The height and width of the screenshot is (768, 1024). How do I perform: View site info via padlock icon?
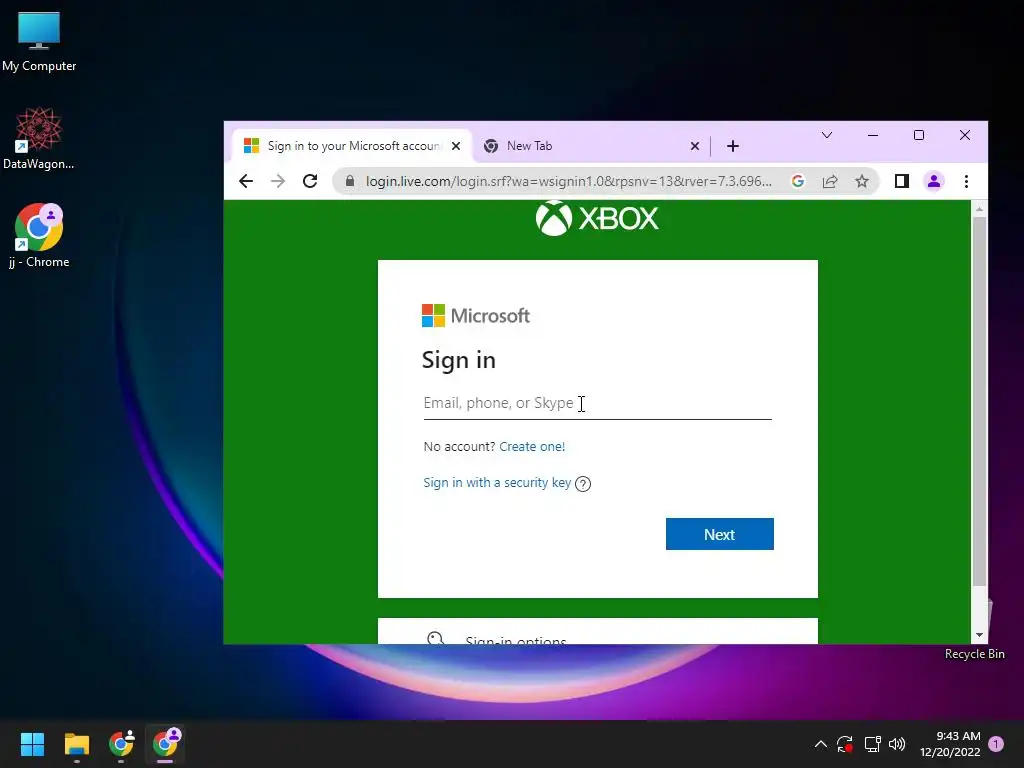coord(349,181)
